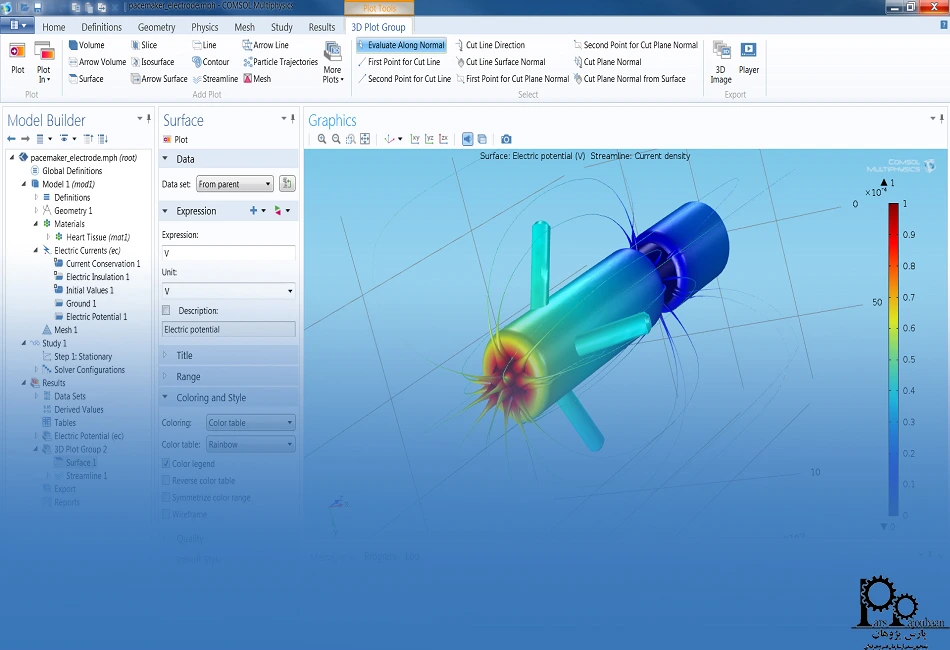Select the Go to XY View icon
The width and height of the screenshot is (950, 650).
(415, 137)
